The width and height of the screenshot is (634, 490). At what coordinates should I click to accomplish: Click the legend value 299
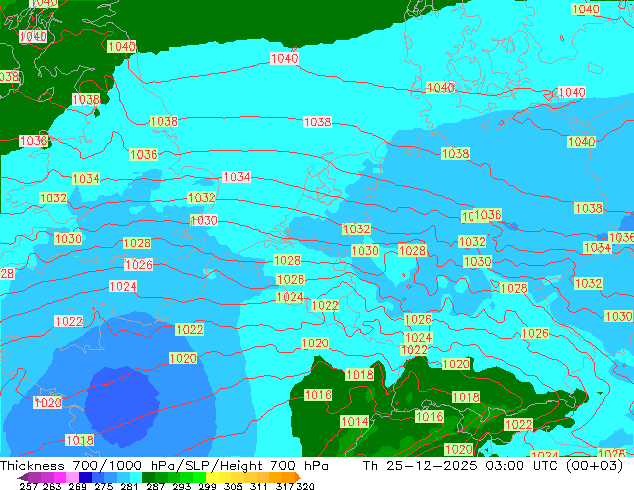click(207, 486)
